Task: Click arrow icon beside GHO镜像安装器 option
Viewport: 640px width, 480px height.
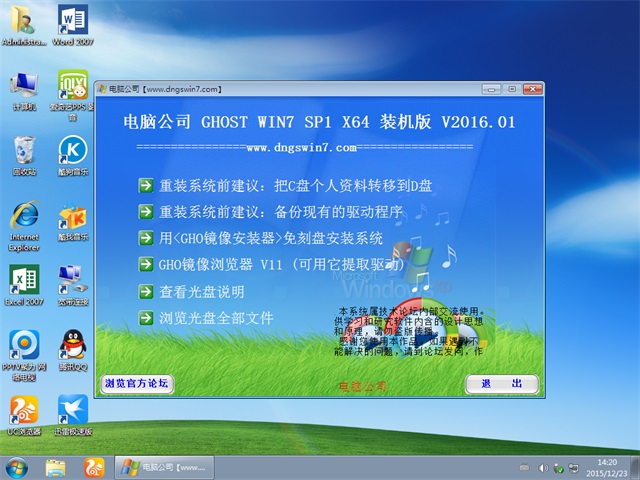Action: (x=146, y=238)
